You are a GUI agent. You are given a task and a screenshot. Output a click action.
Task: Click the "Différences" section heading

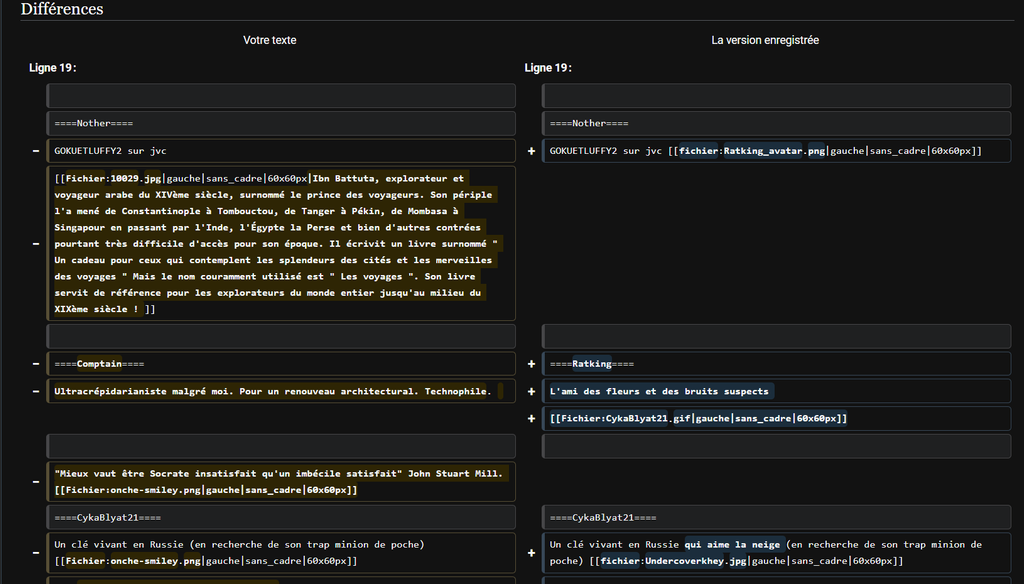click(x=62, y=10)
